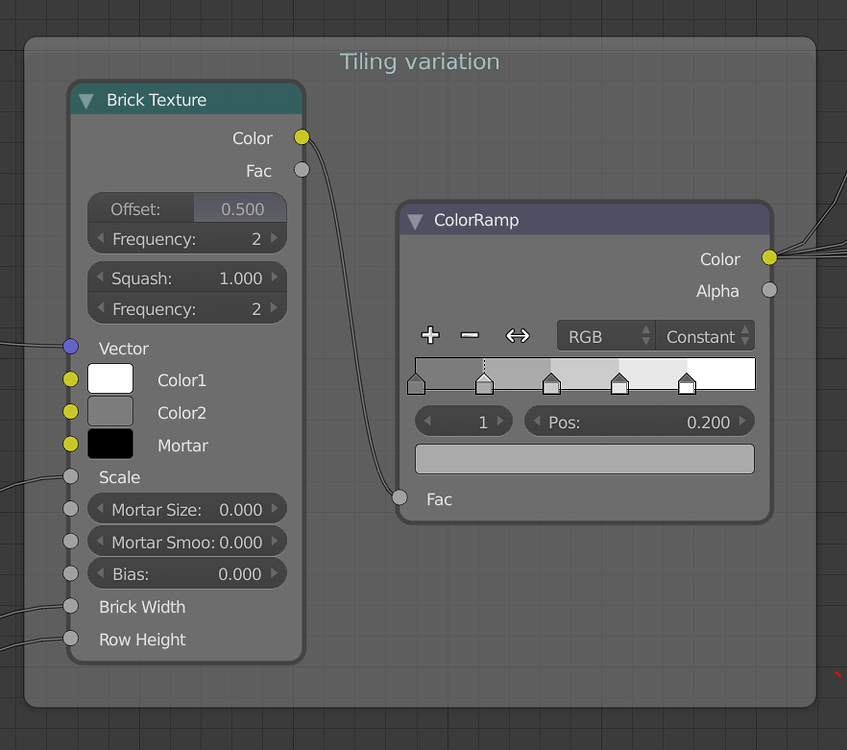Screen dimensions: 847x750
Task: Increase the Bias value
Action: pos(274,573)
